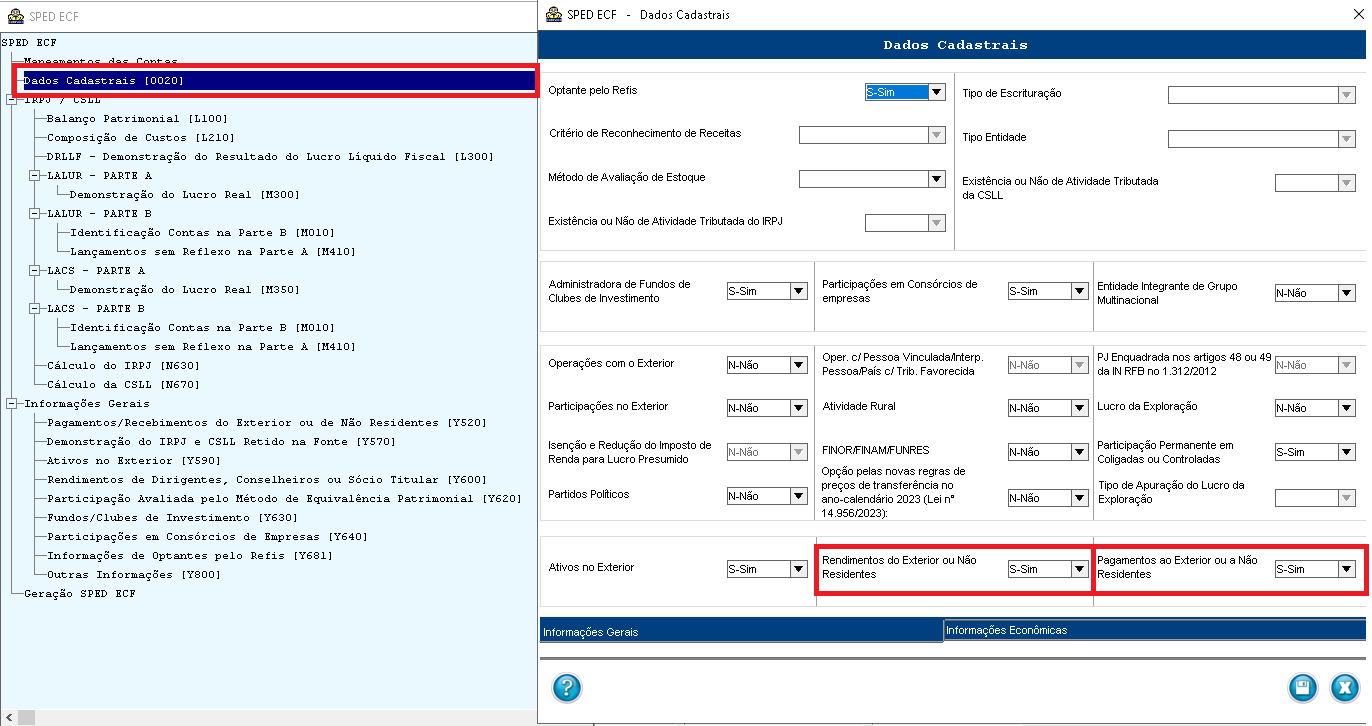1372x726 pixels.
Task: Open Método de Avaliação de Estoque dropdown
Action: [x=937, y=179]
